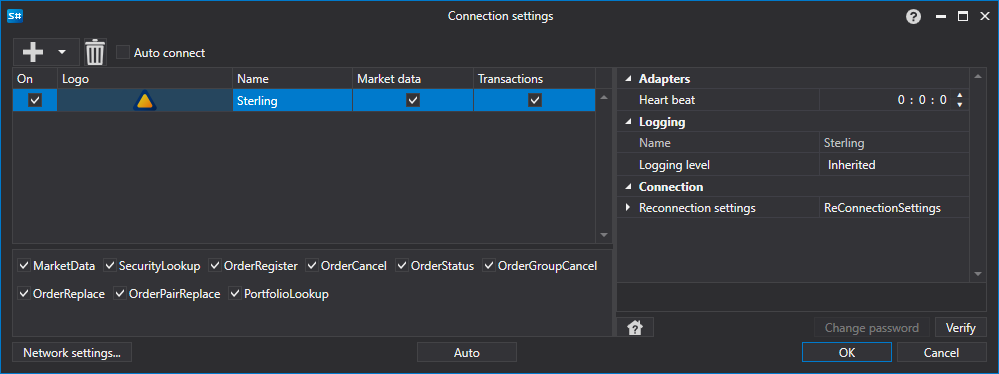Open the help question mark icon
This screenshot has width=999, height=374.
click(x=914, y=17)
